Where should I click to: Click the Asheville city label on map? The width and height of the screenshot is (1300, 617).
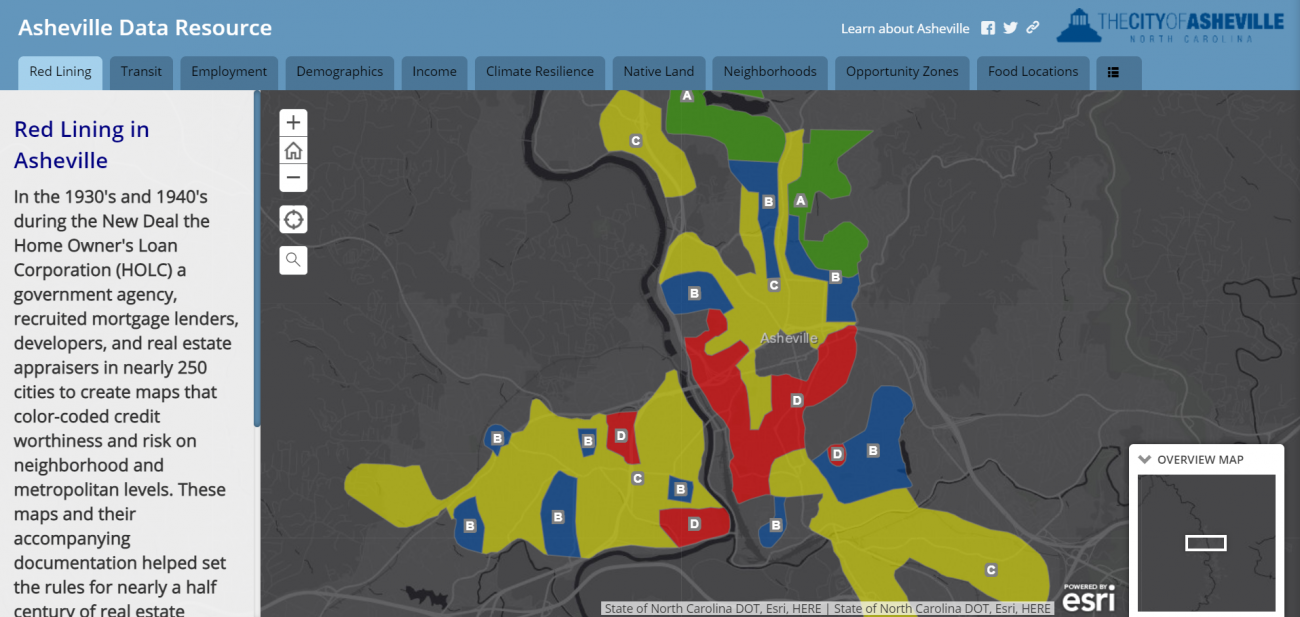(x=789, y=338)
